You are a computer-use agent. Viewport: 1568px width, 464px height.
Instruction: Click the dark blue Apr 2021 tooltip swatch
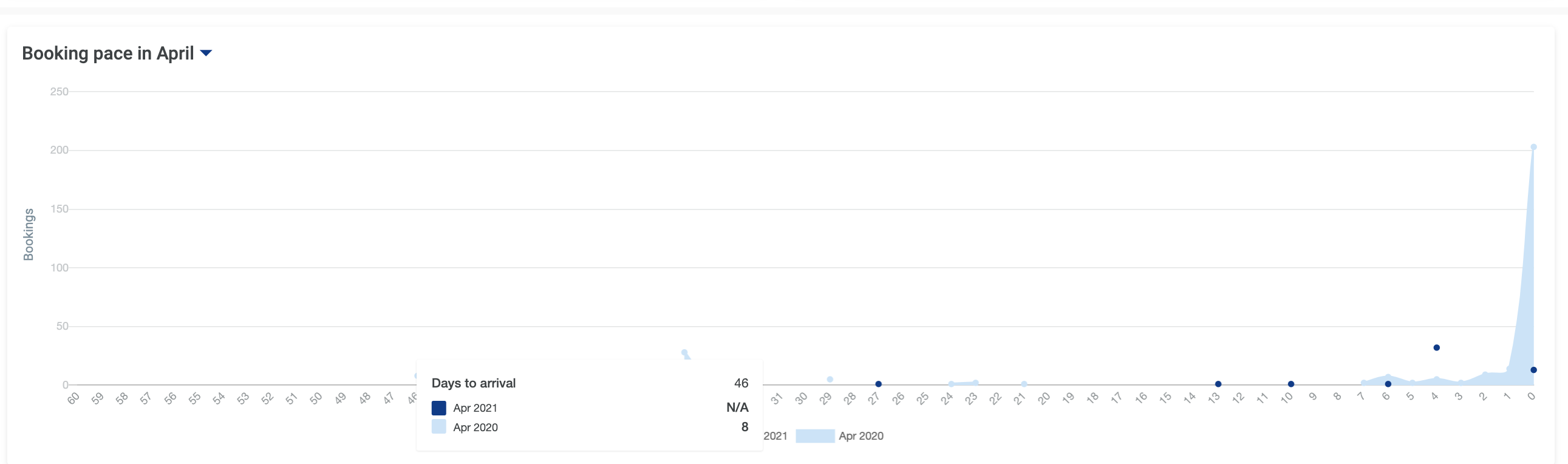point(438,408)
